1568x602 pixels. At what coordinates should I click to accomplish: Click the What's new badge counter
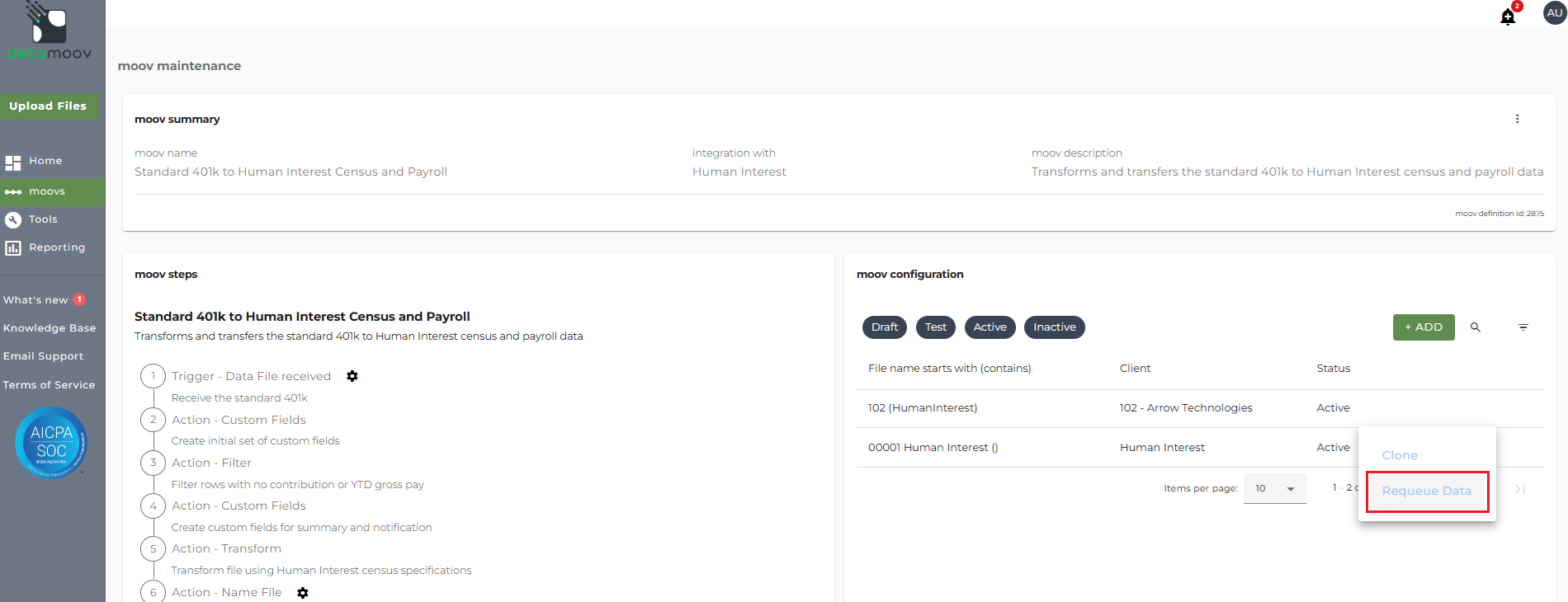(x=79, y=299)
